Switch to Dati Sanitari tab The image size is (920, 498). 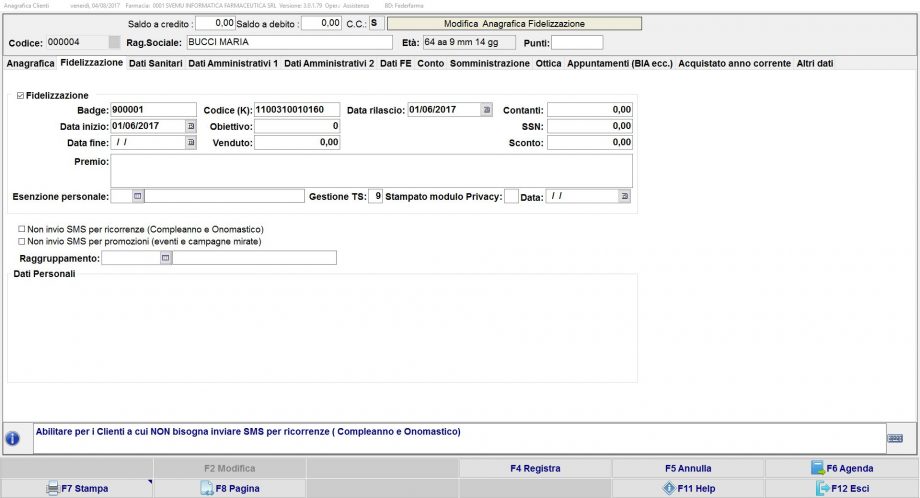point(155,63)
